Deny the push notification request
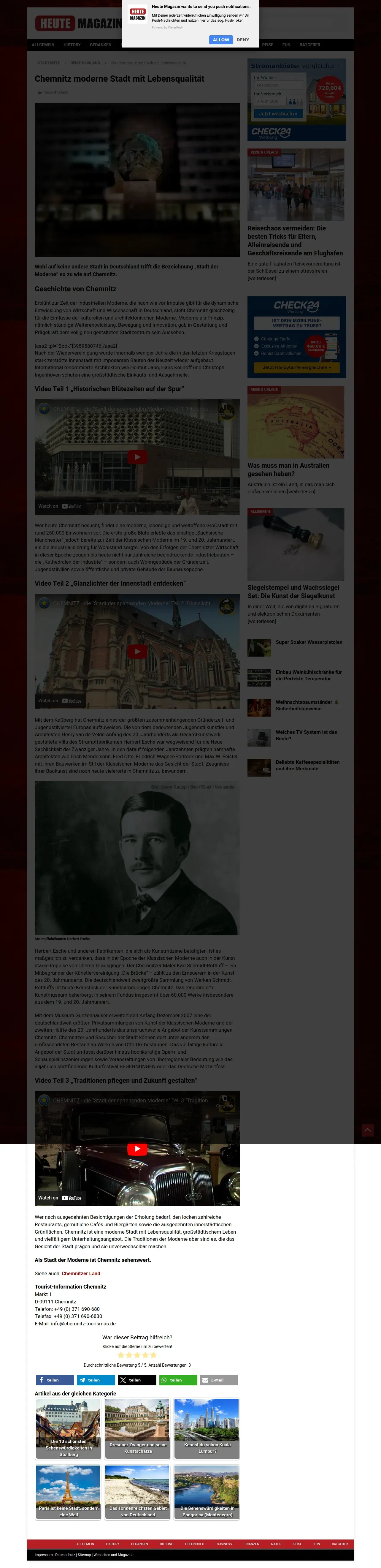 click(x=243, y=39)
